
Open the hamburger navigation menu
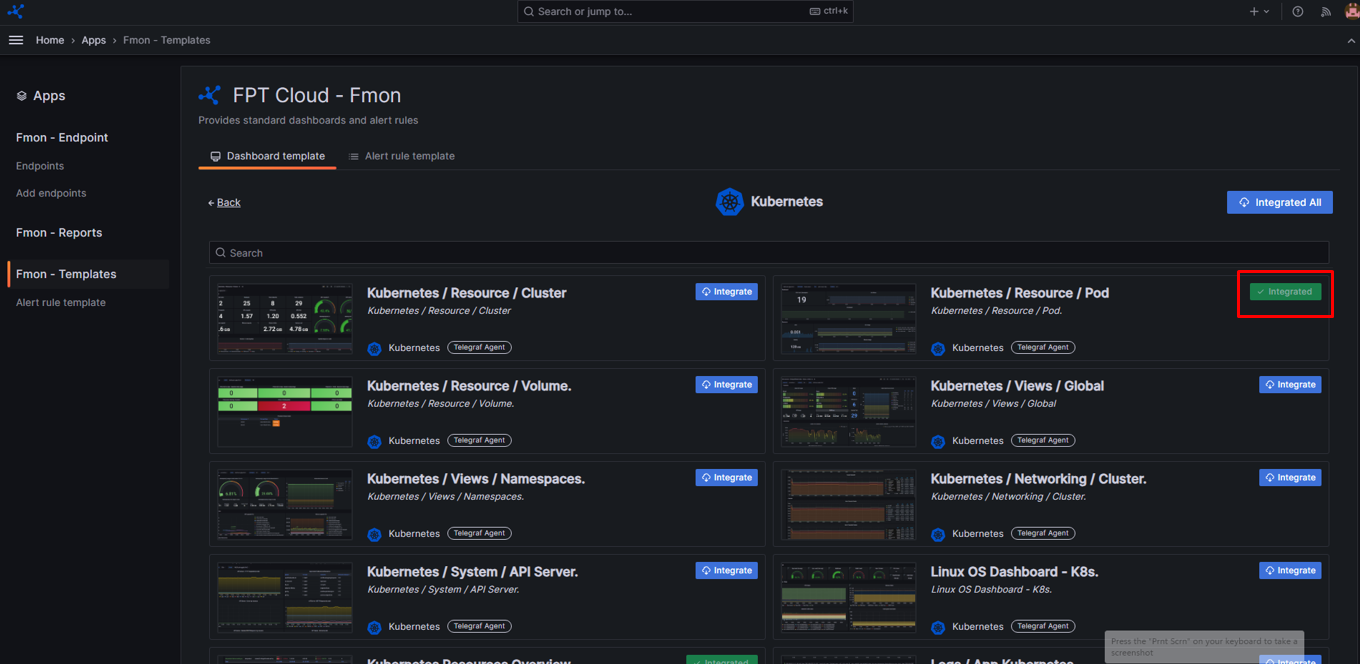click(x=16, y=40)
